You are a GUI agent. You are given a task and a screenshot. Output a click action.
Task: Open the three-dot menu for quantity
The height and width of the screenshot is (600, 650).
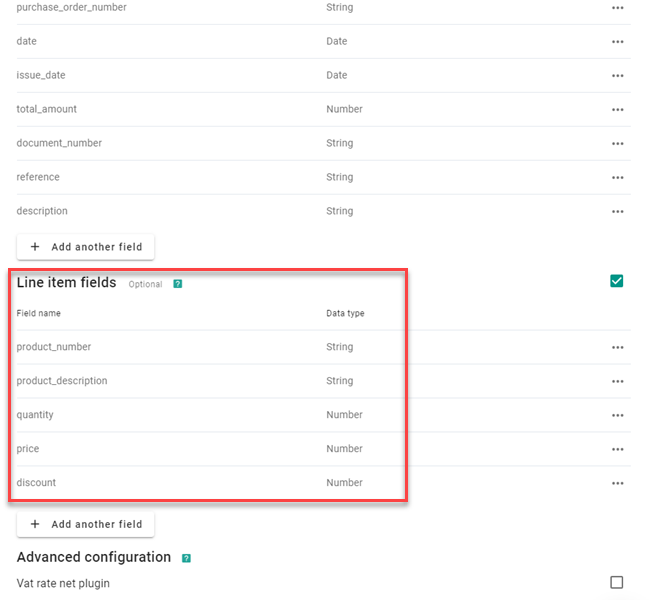pyautogui.click(x=617, y=416)
